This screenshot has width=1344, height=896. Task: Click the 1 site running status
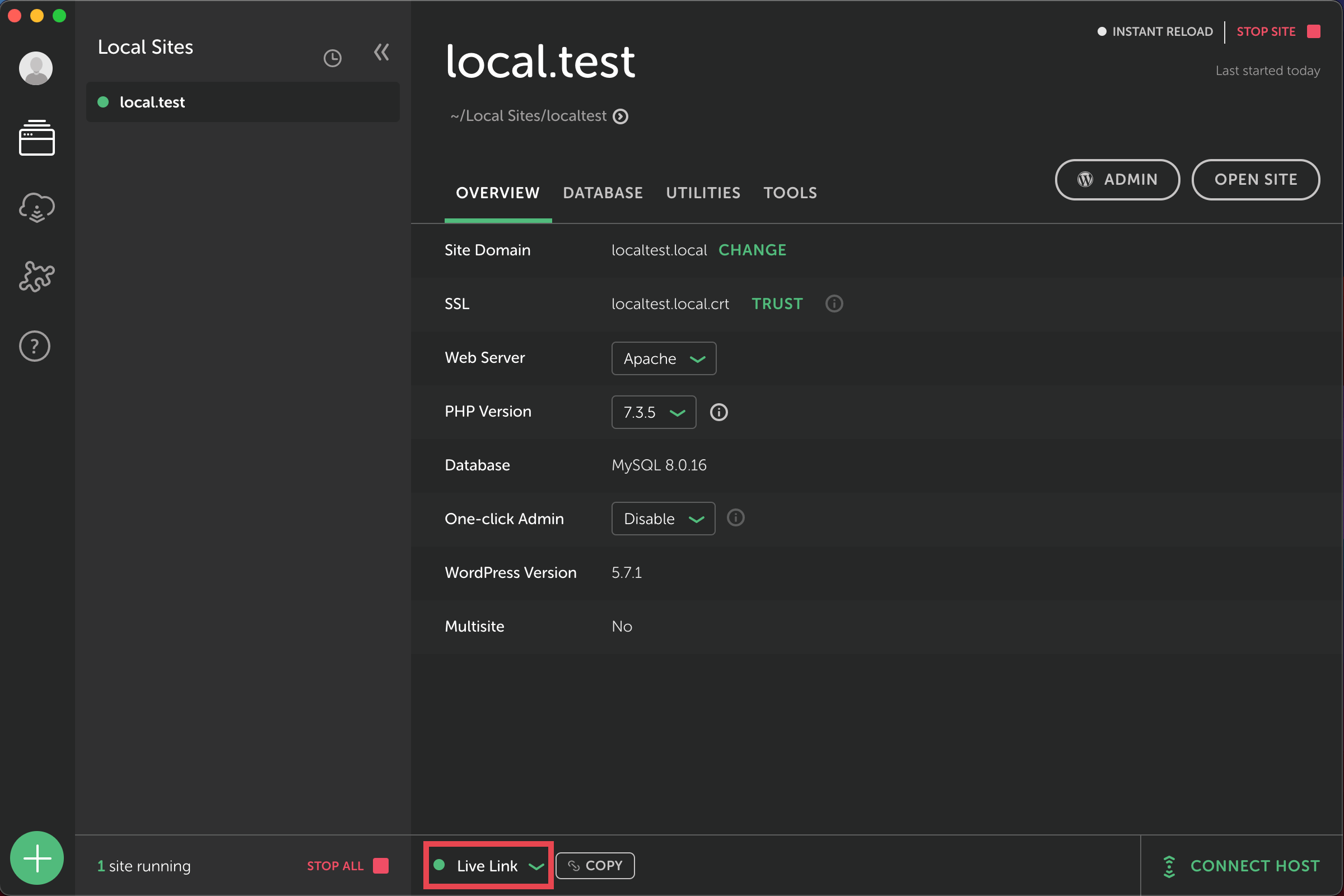tap(144, 866)
